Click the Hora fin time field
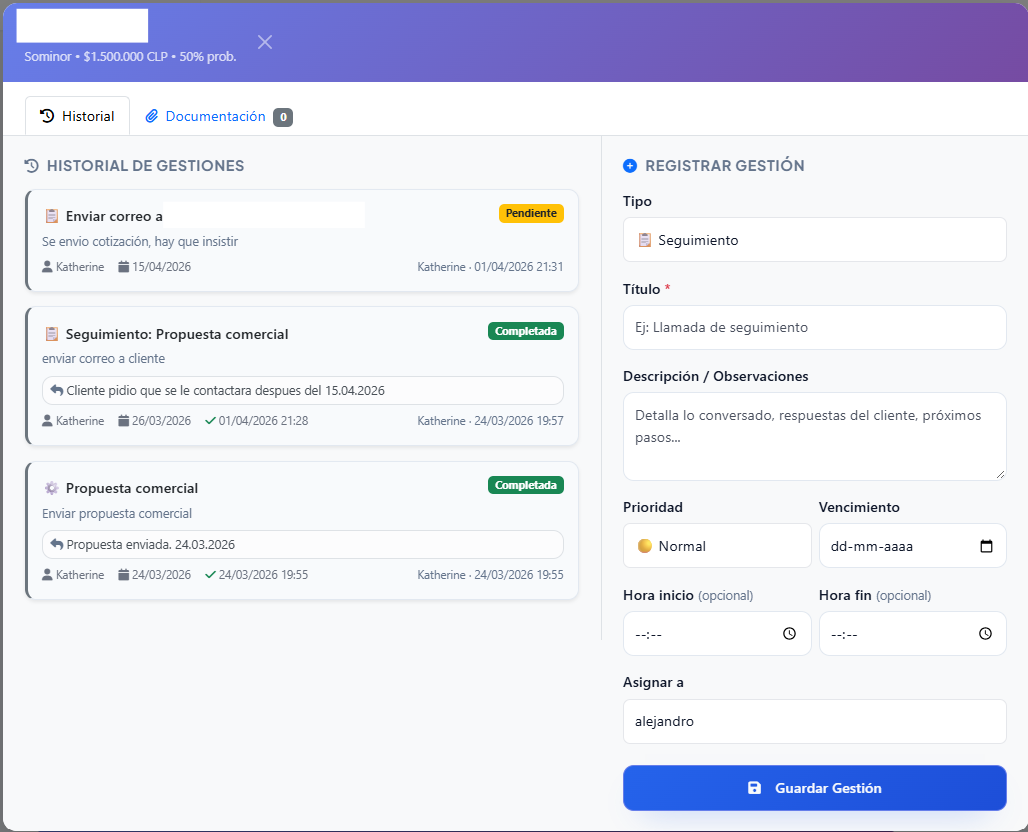Viewport: 1028px width, 832px height. point(913,633)
